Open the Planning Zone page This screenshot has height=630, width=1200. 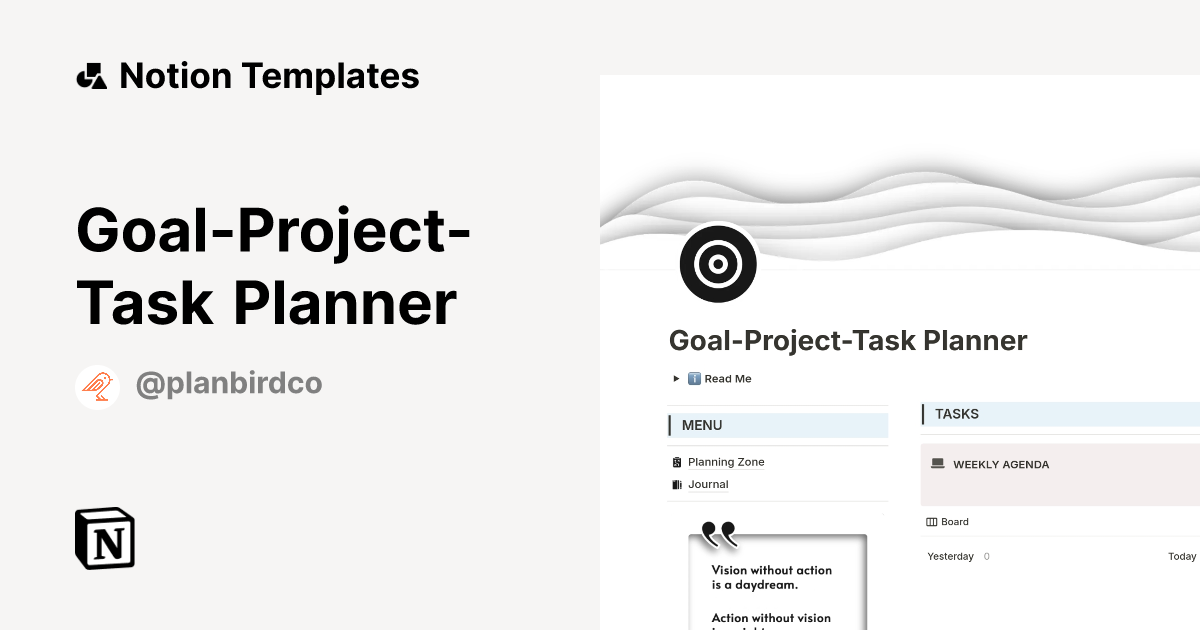(x=725, y=461)
